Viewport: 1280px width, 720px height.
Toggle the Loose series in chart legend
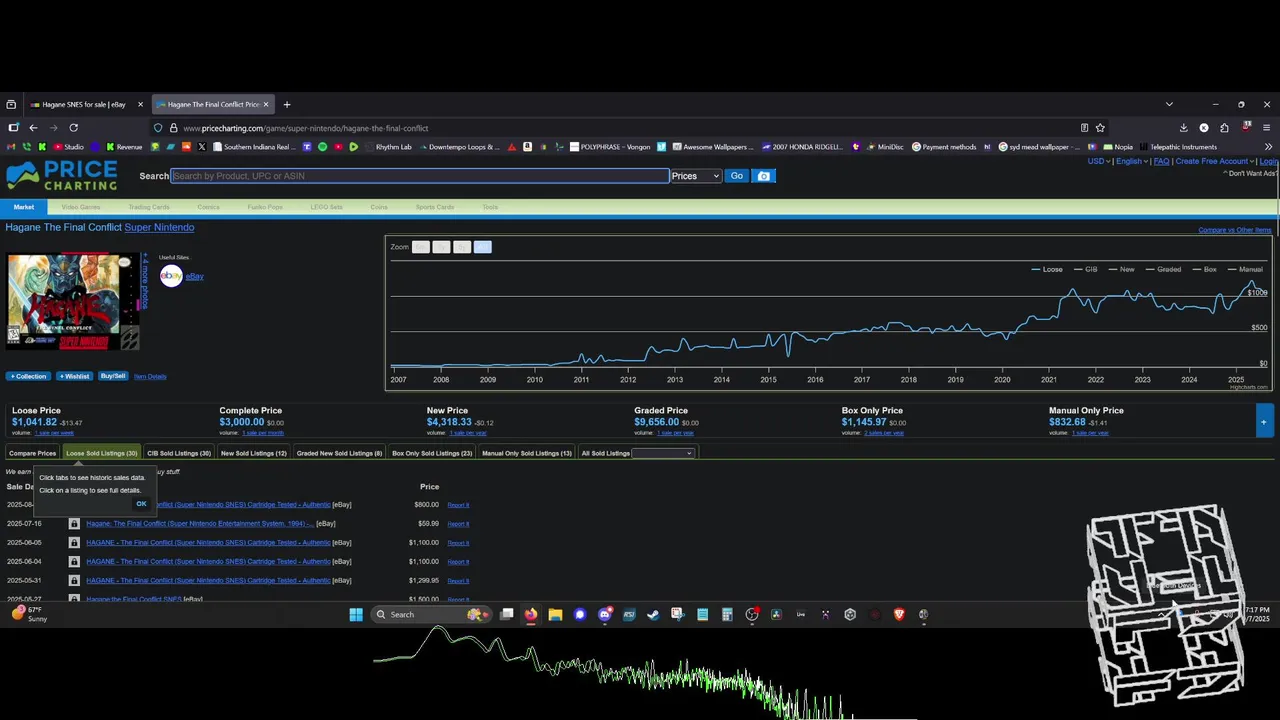pos(1047,269)
